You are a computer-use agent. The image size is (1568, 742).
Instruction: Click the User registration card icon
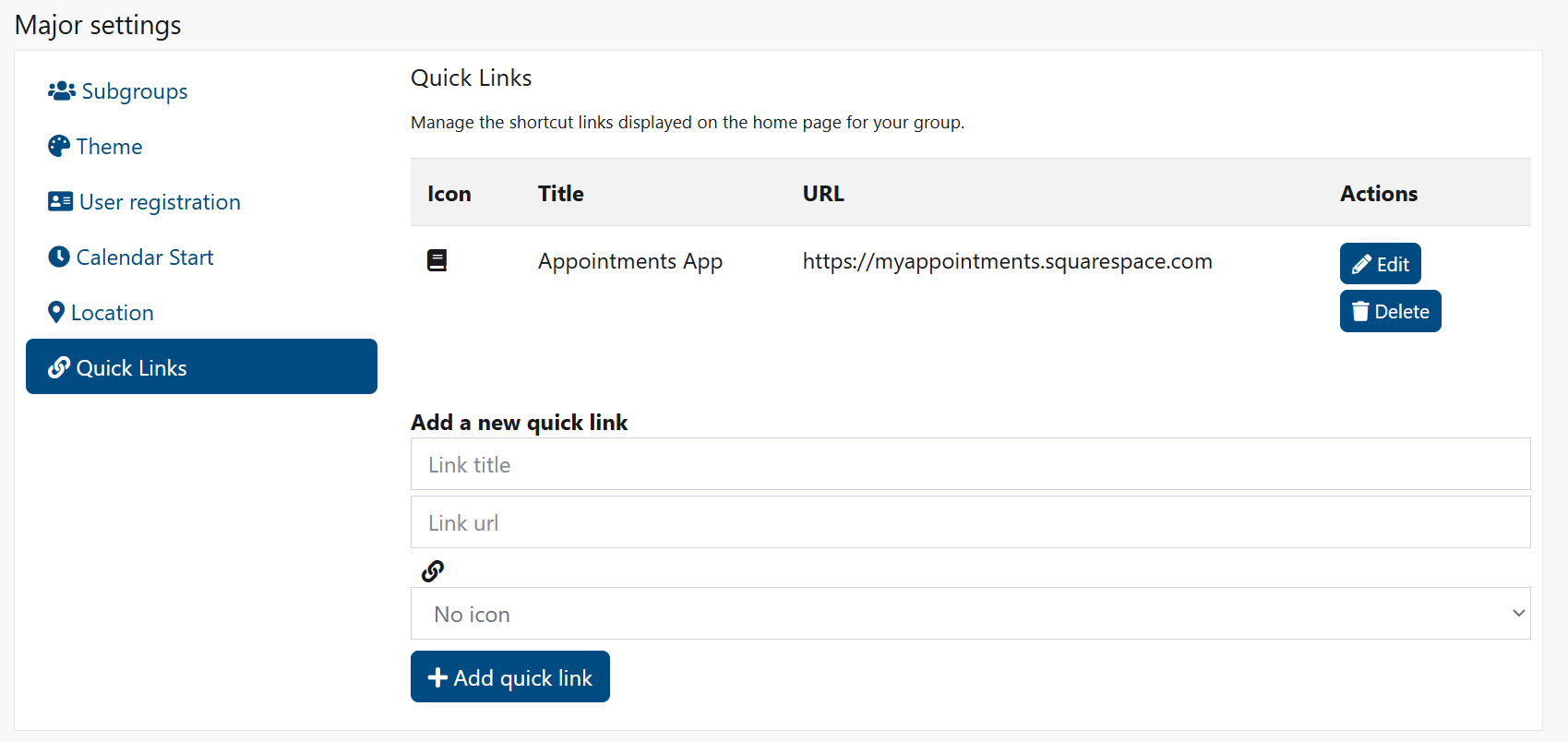click(x=59, y=201)
